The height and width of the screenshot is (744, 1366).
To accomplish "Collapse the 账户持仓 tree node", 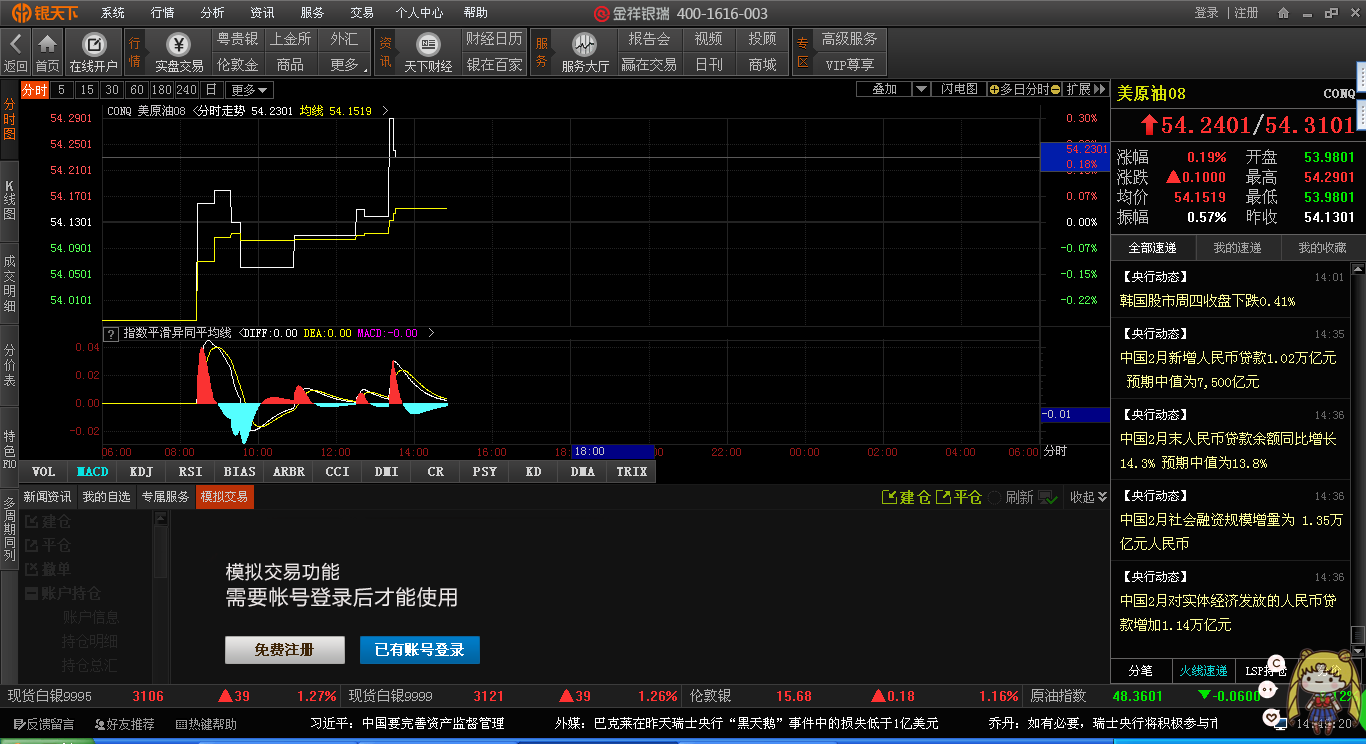I will point(31,593).
